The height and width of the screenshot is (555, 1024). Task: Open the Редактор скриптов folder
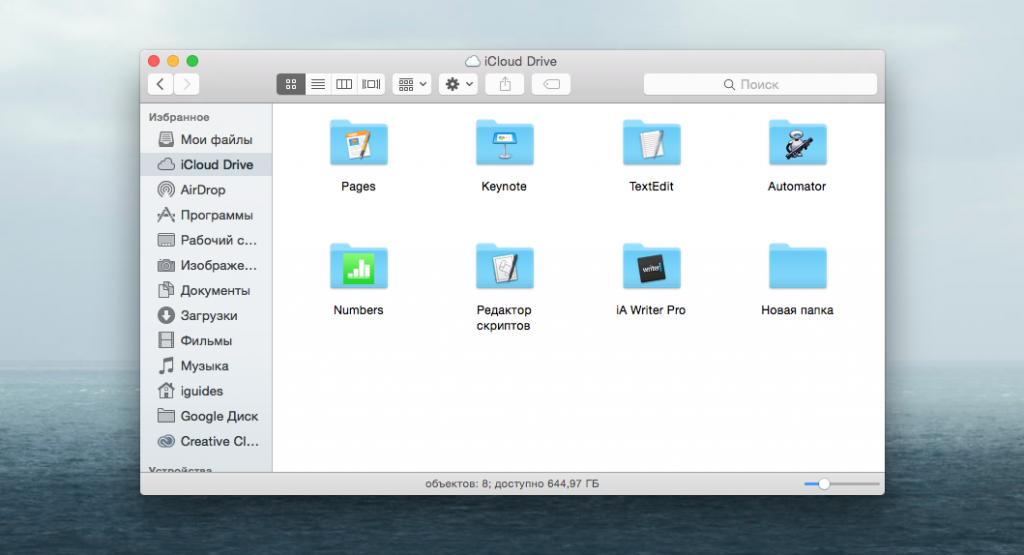click(x=504, y=266)
